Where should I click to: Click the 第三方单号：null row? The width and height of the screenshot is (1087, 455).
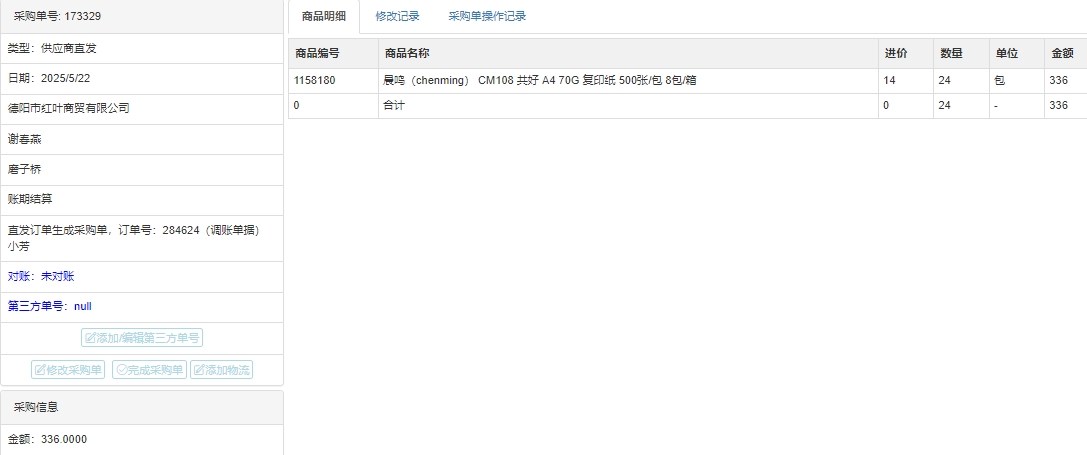click(x=142, y=307)
